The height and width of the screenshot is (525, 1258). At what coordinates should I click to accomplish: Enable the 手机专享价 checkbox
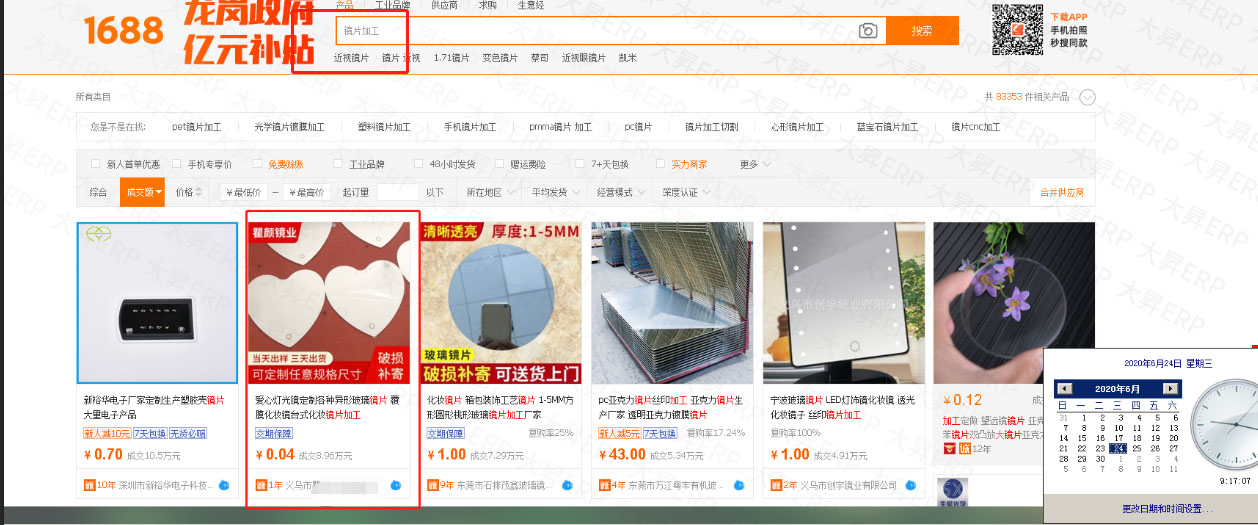177,164
